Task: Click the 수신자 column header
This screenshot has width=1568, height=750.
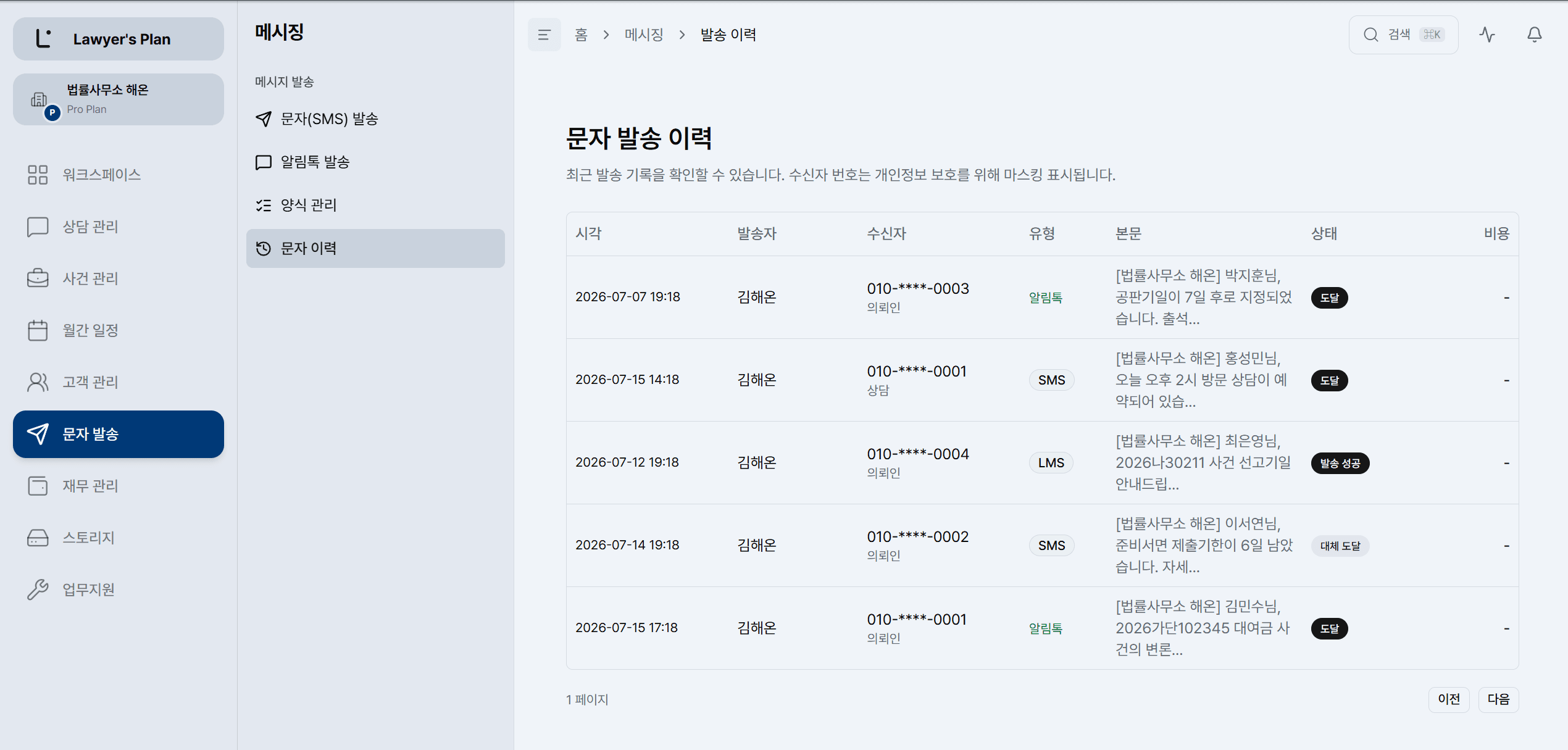Action: [x=886, y=234]
